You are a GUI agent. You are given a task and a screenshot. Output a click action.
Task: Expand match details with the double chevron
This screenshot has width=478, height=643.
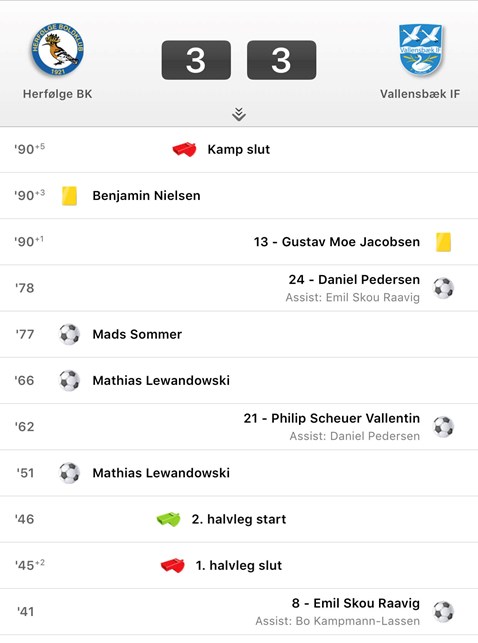point(239,114)
